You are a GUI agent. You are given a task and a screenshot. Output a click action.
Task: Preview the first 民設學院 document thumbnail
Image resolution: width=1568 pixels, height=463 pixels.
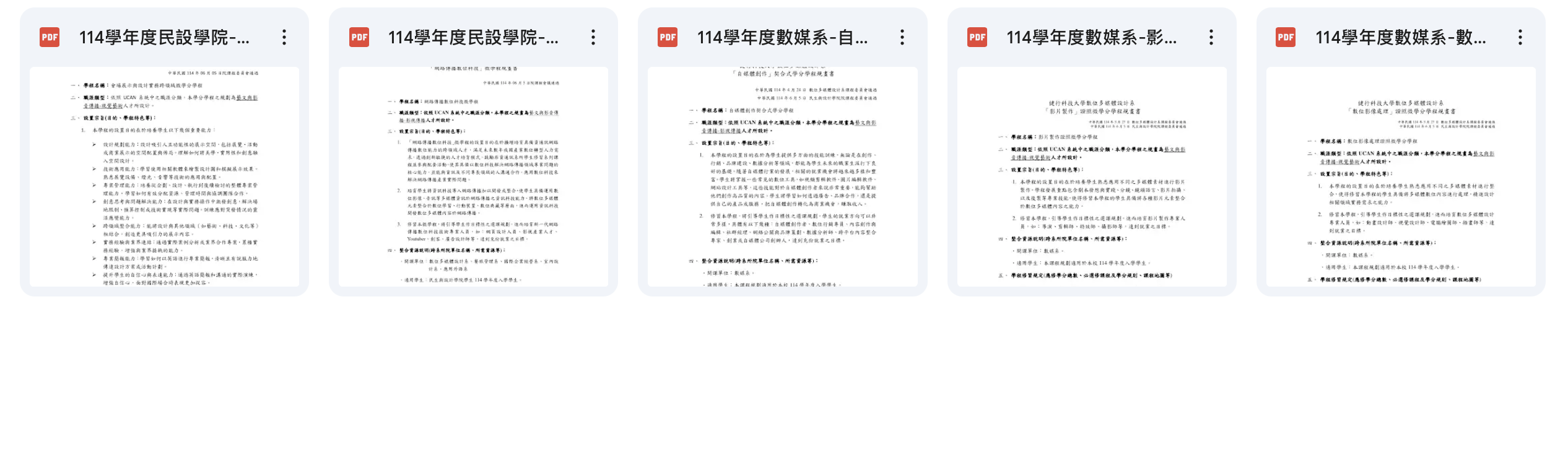[x=164, y=176]
